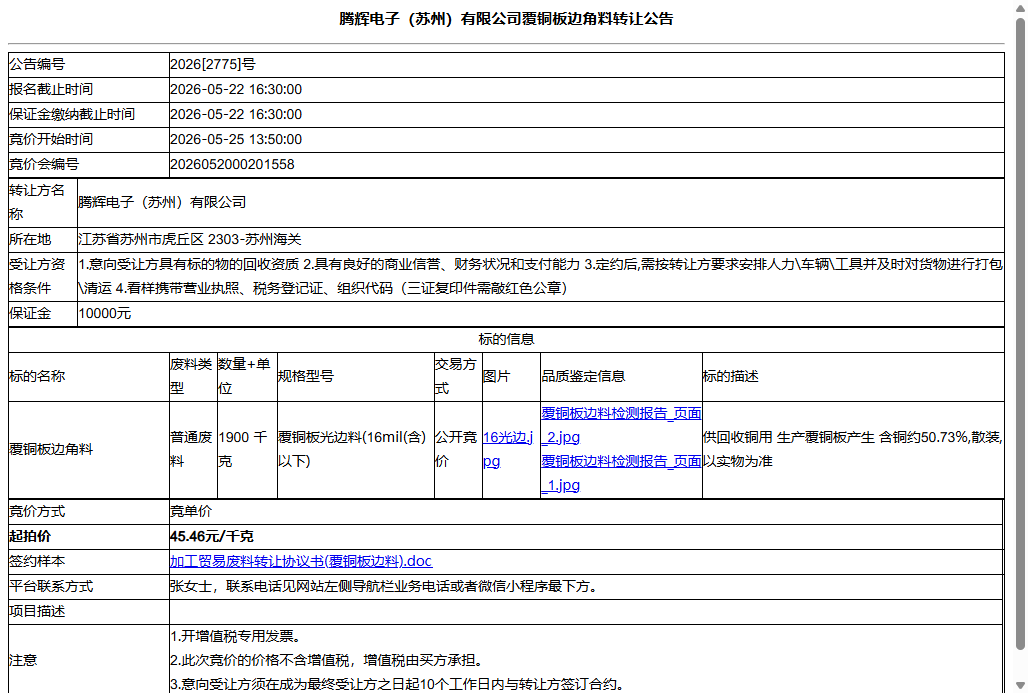Screen dimensions: 1028x693
Task: Click the 项目描述 label
Action: point(37,611)
